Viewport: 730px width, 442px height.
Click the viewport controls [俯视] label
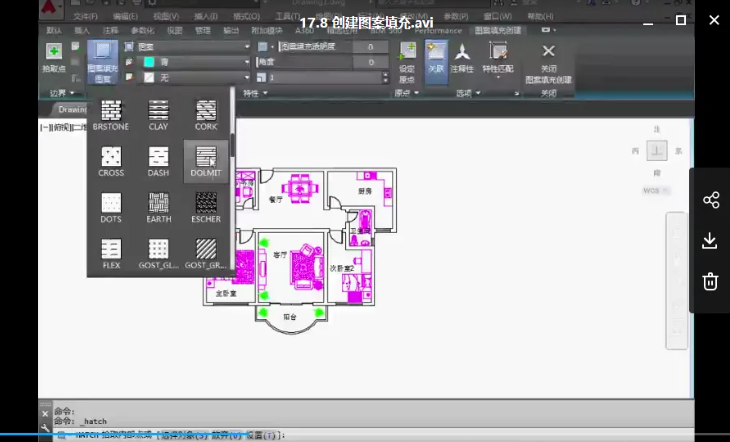coord(61,127)
